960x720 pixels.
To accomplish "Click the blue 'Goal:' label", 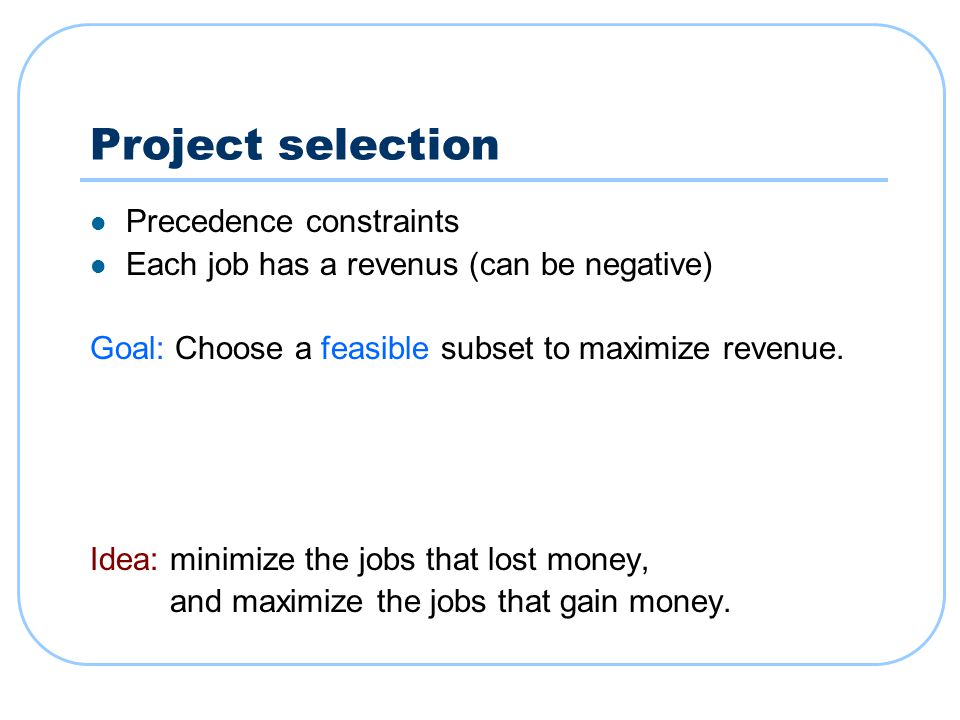I will tap(127, 348).
